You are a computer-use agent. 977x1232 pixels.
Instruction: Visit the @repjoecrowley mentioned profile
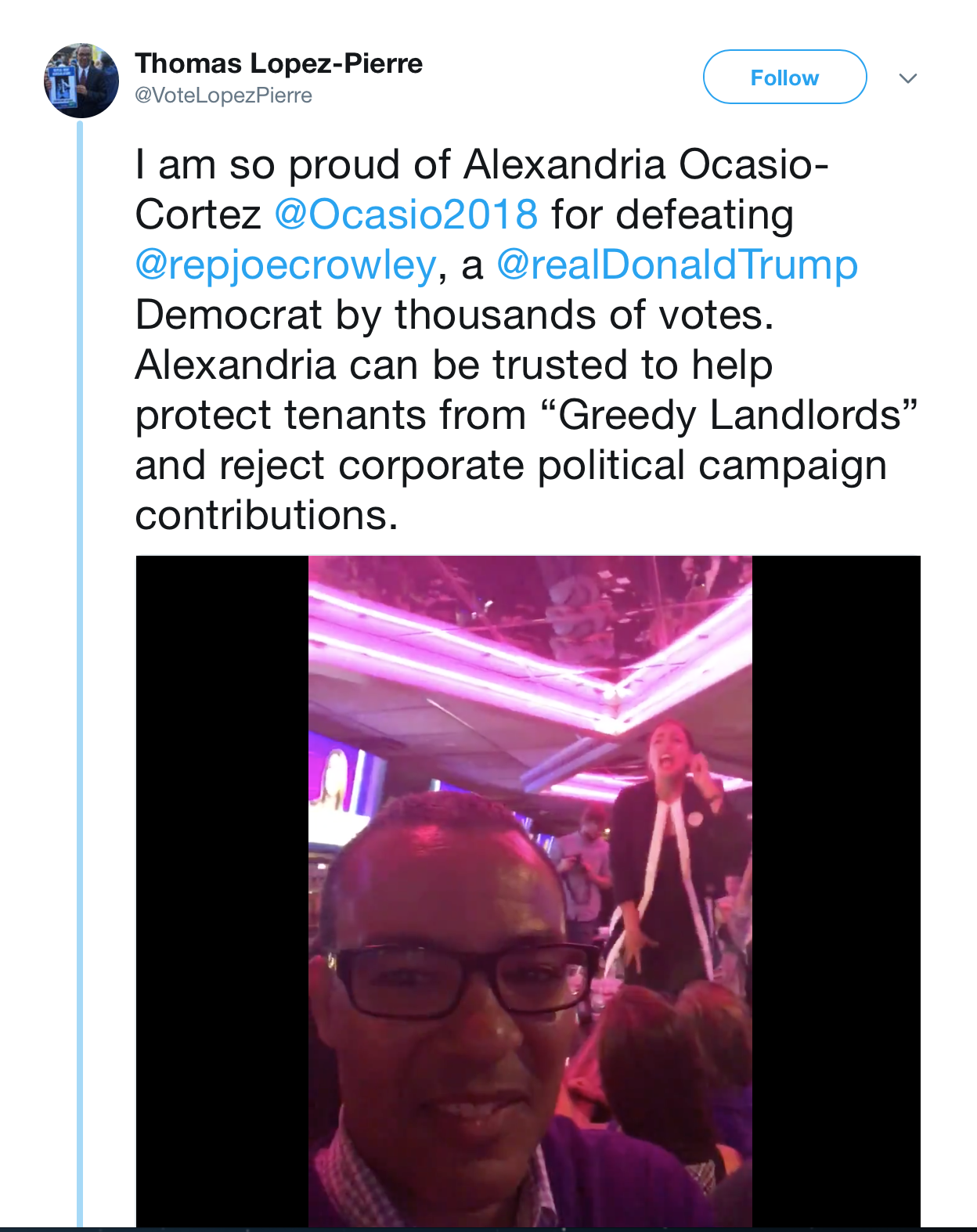pyautogui.click(x=286, y=265)
